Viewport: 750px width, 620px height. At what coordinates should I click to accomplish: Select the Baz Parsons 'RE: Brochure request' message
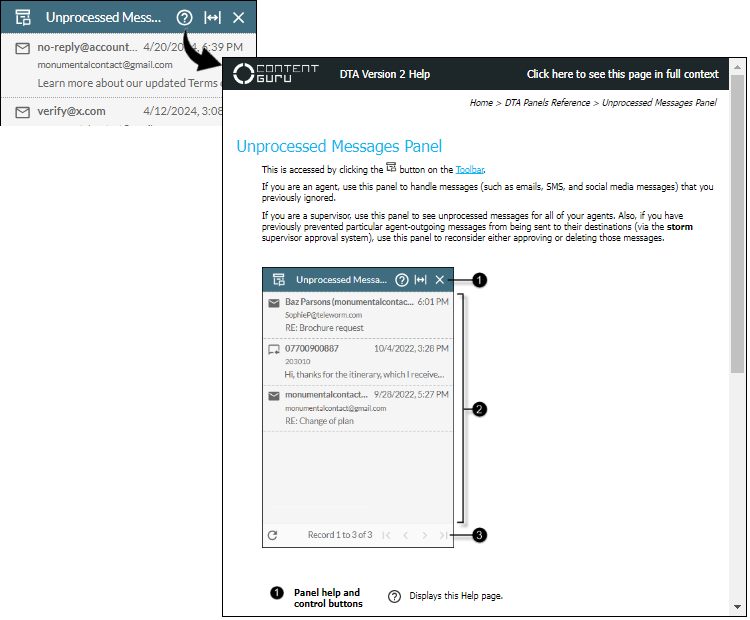pos(358,314)
